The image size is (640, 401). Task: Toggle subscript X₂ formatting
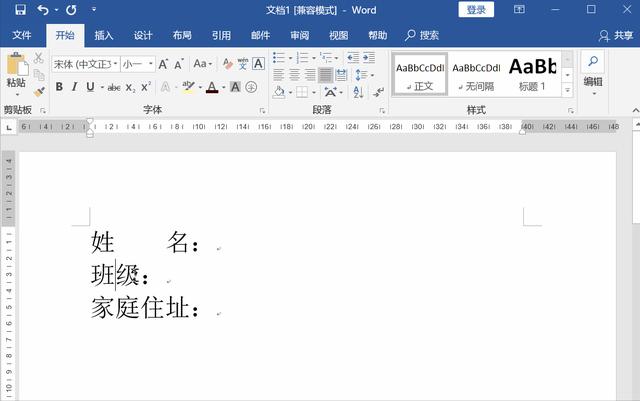point(130,87)
